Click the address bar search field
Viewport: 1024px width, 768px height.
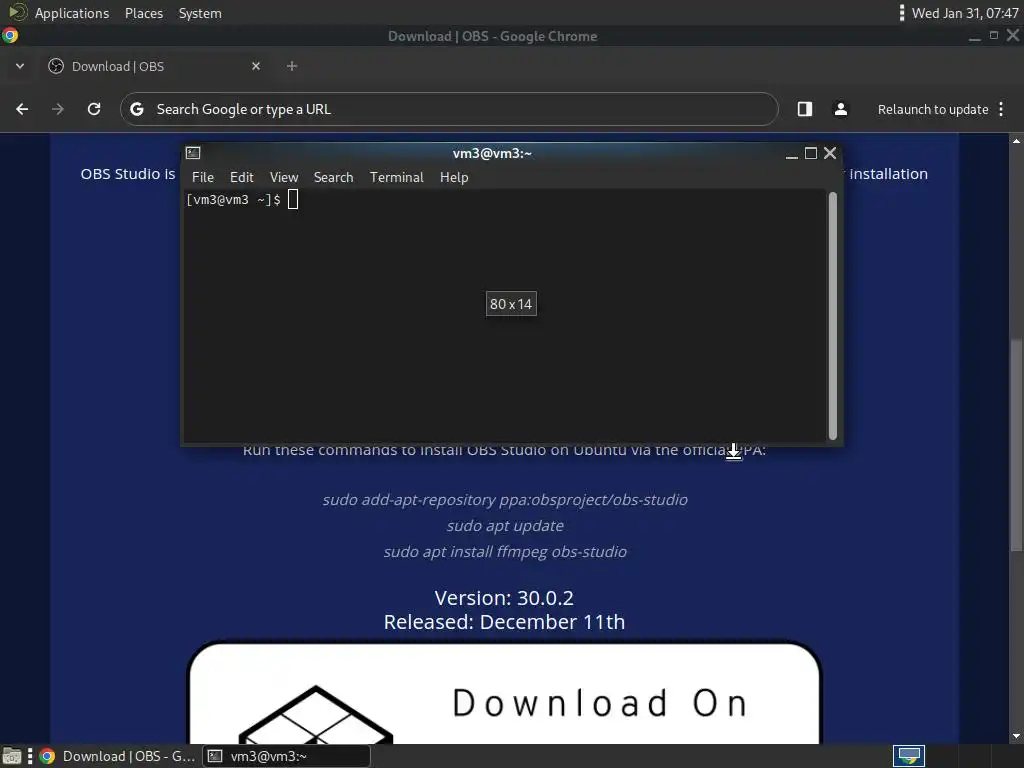pos(449,109)
